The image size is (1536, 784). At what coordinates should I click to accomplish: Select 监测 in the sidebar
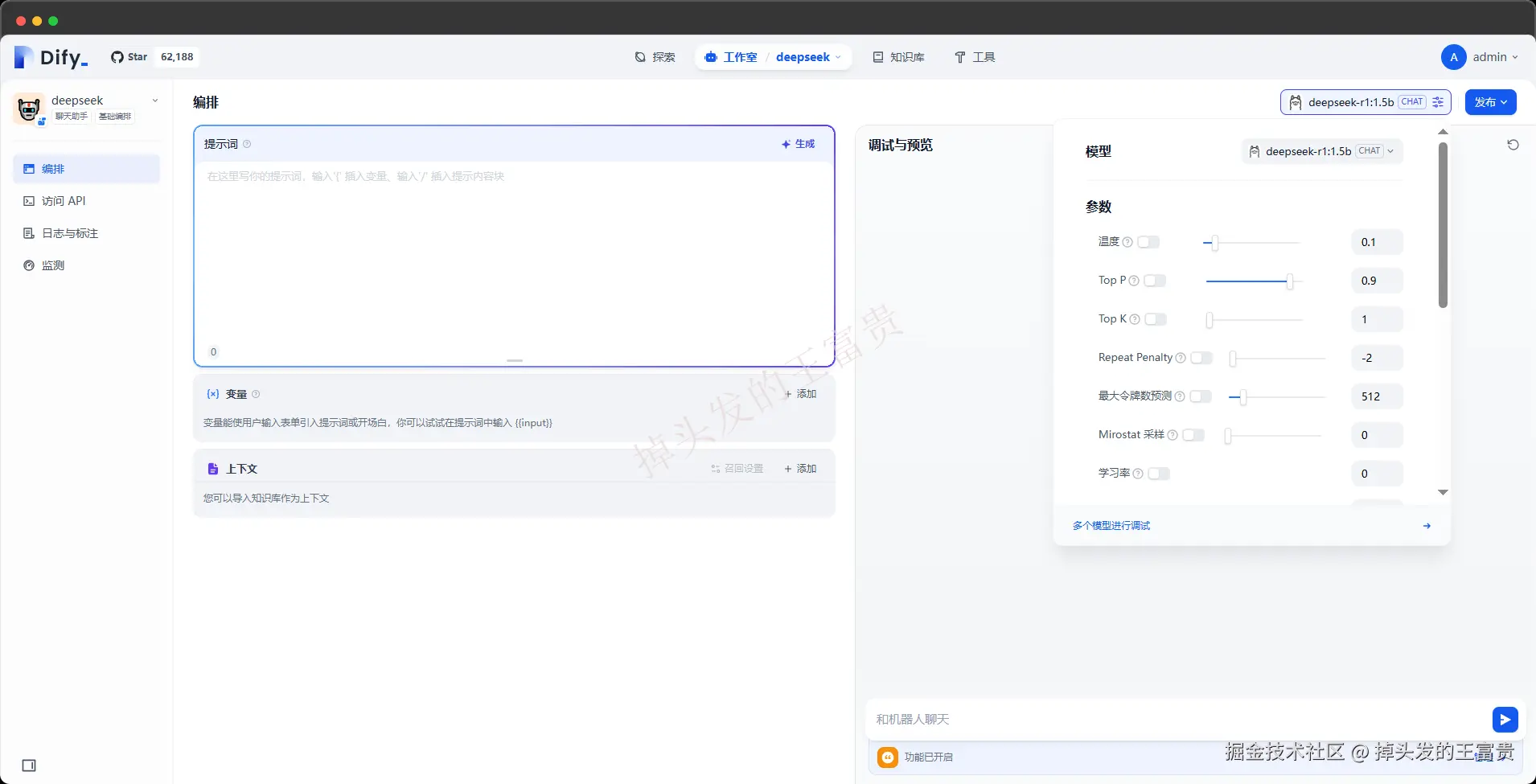click(87, 265)
